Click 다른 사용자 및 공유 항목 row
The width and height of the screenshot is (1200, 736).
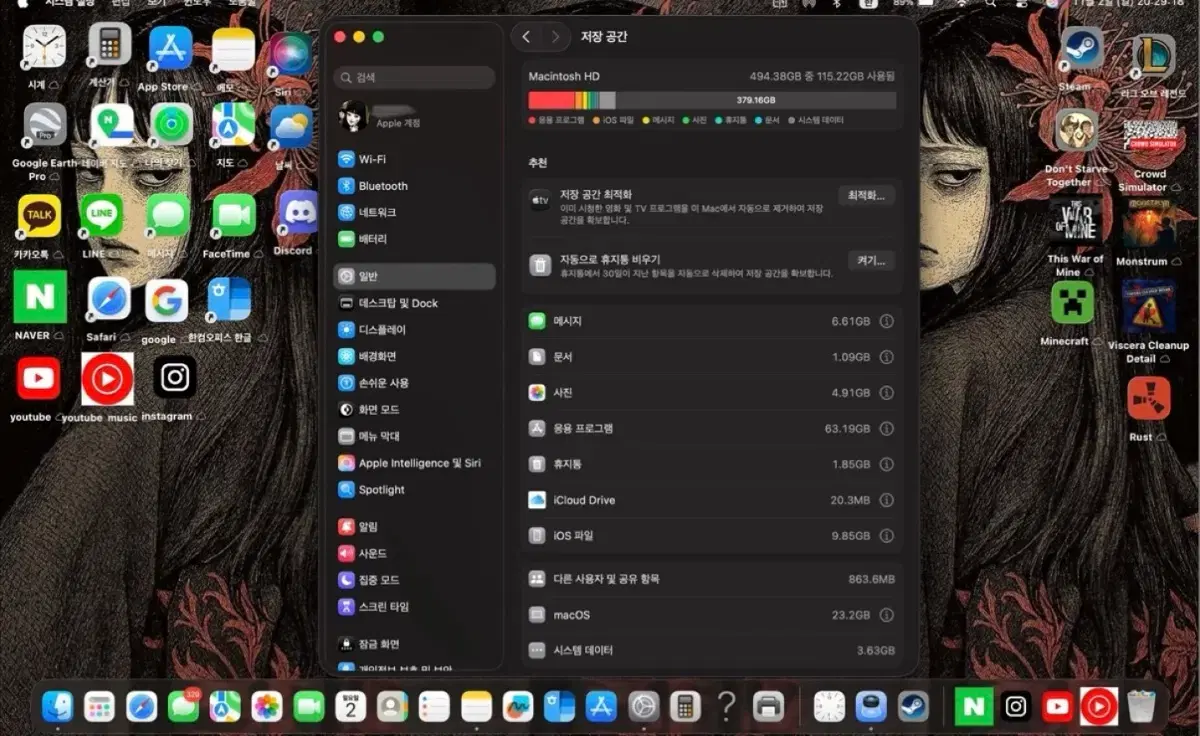click(x=711, y=579)
